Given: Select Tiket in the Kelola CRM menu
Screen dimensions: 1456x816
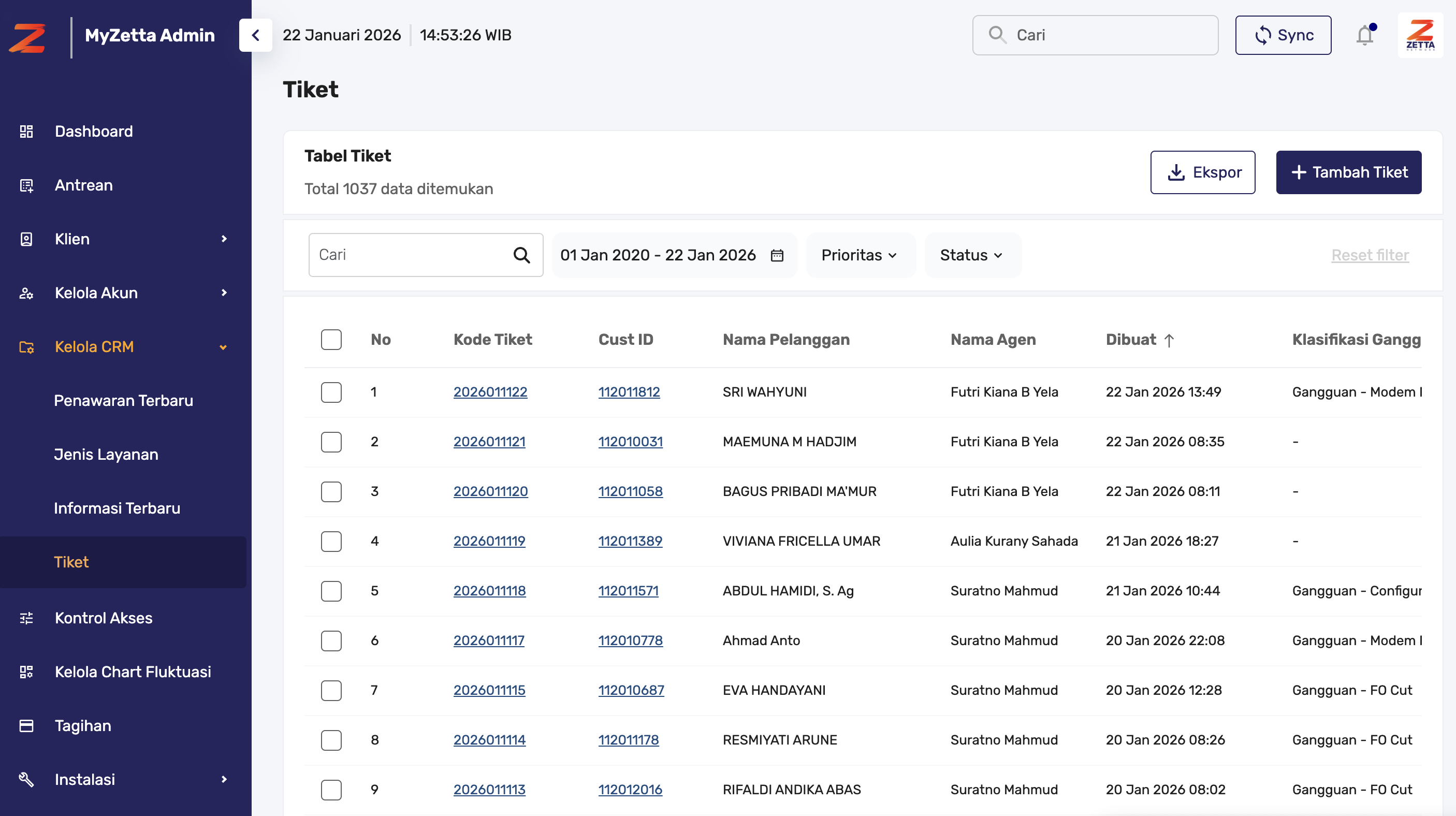Looking at the screenshot, I should coord(71,562).
